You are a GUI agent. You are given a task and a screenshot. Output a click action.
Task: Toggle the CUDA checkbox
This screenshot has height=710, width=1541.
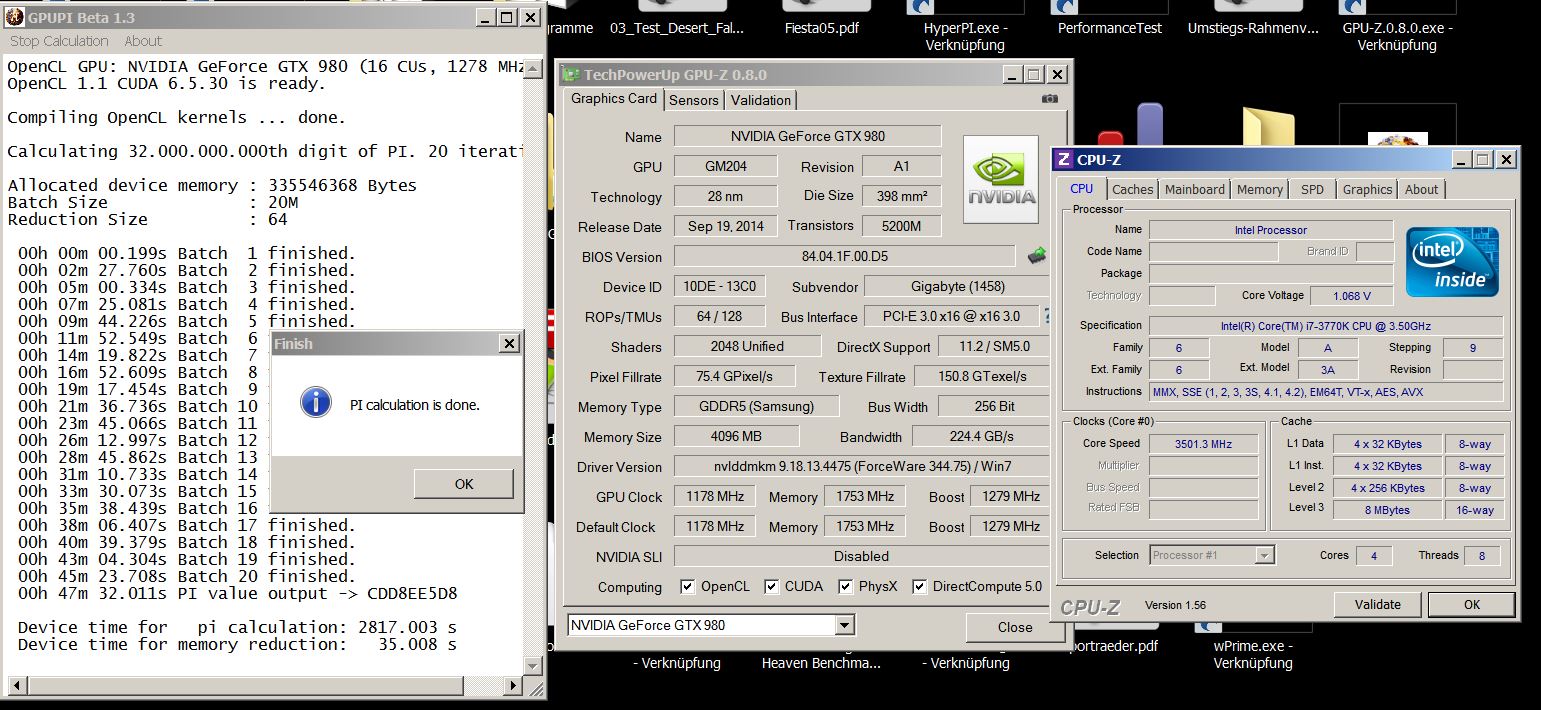coord(771,587)
